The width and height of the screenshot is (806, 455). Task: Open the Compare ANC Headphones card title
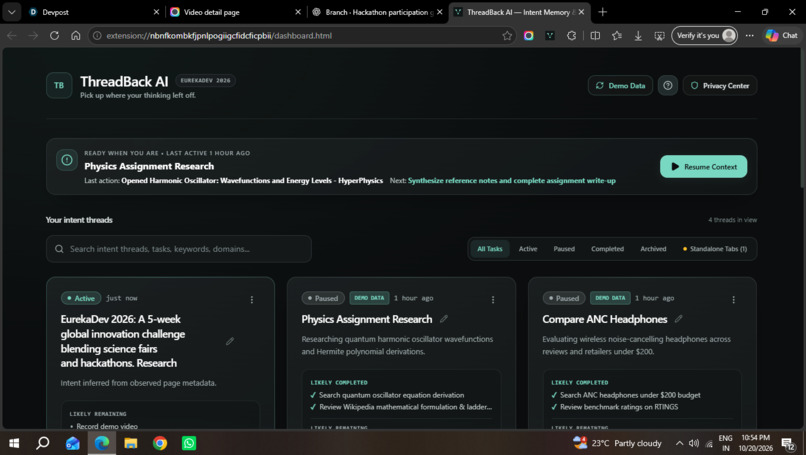pos(604,319)
